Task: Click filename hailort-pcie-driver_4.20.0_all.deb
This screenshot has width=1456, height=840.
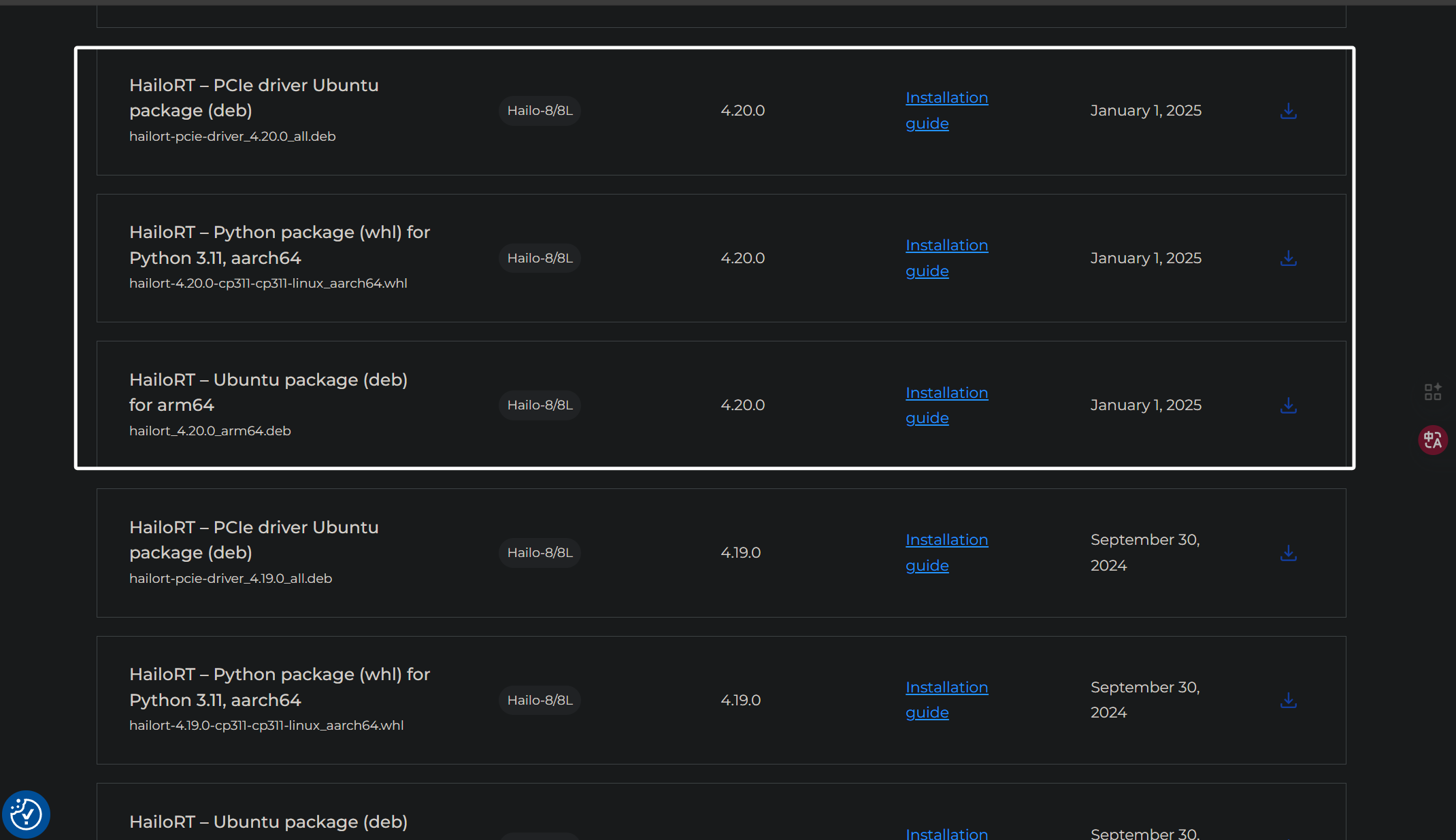Action: point(233,137)
